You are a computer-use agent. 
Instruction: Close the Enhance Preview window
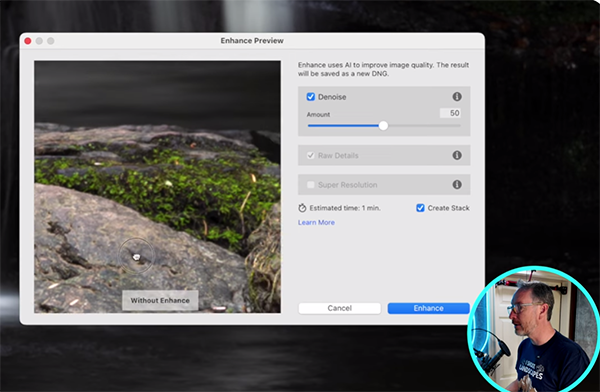[28, 41]
